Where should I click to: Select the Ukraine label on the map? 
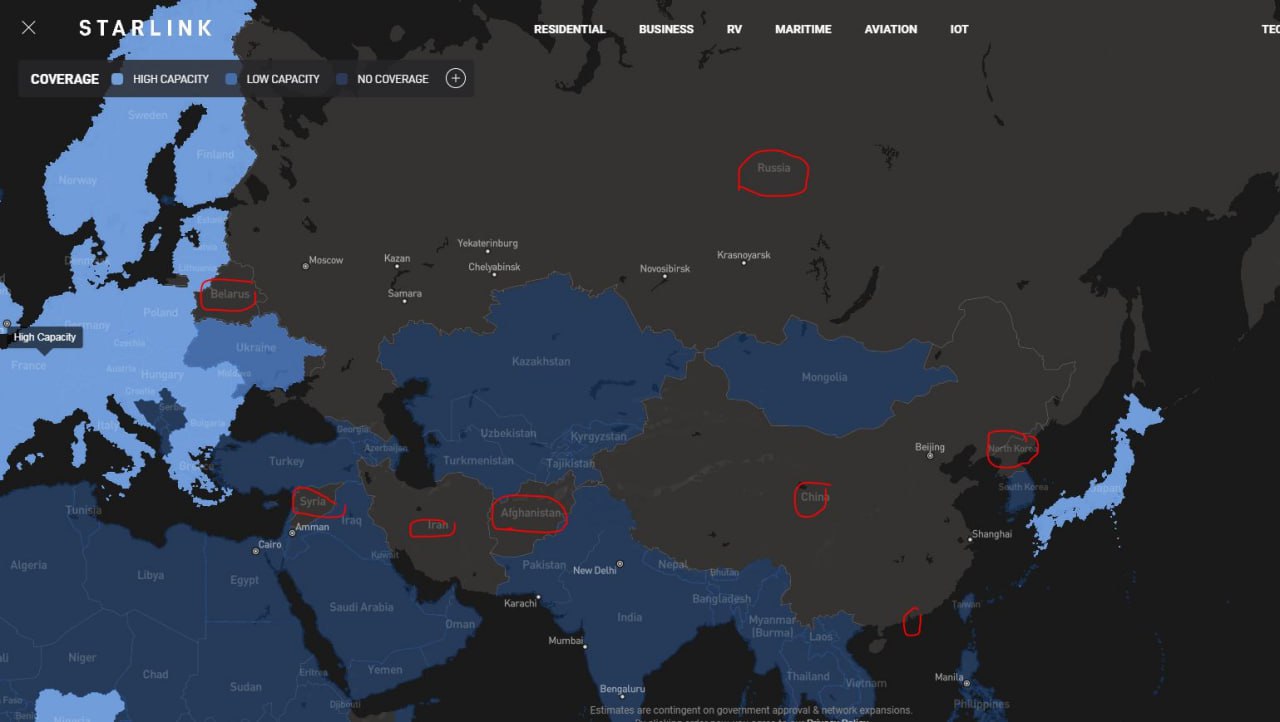tap(256, 348)
